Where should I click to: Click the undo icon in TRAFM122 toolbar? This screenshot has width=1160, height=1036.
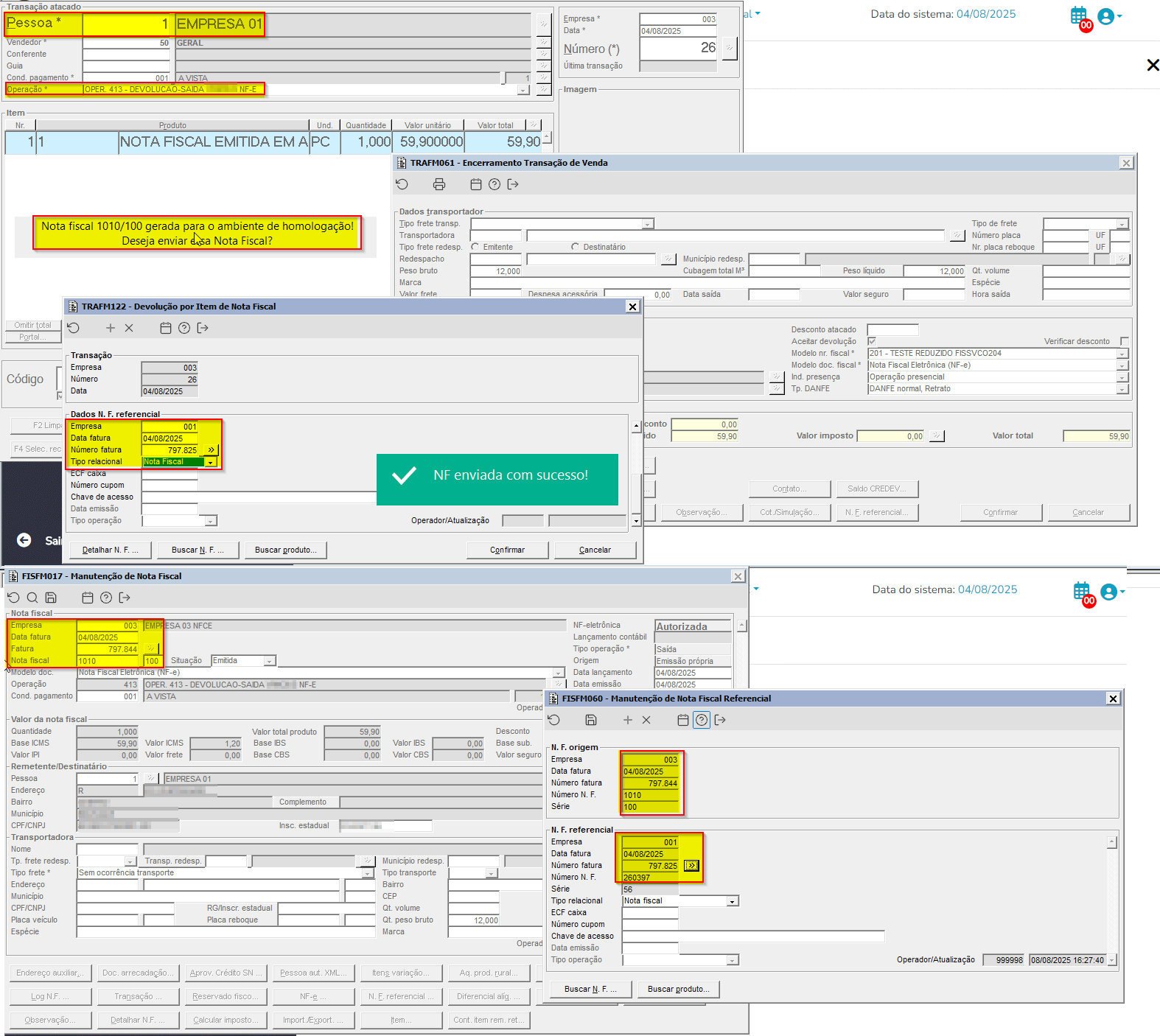73,328
